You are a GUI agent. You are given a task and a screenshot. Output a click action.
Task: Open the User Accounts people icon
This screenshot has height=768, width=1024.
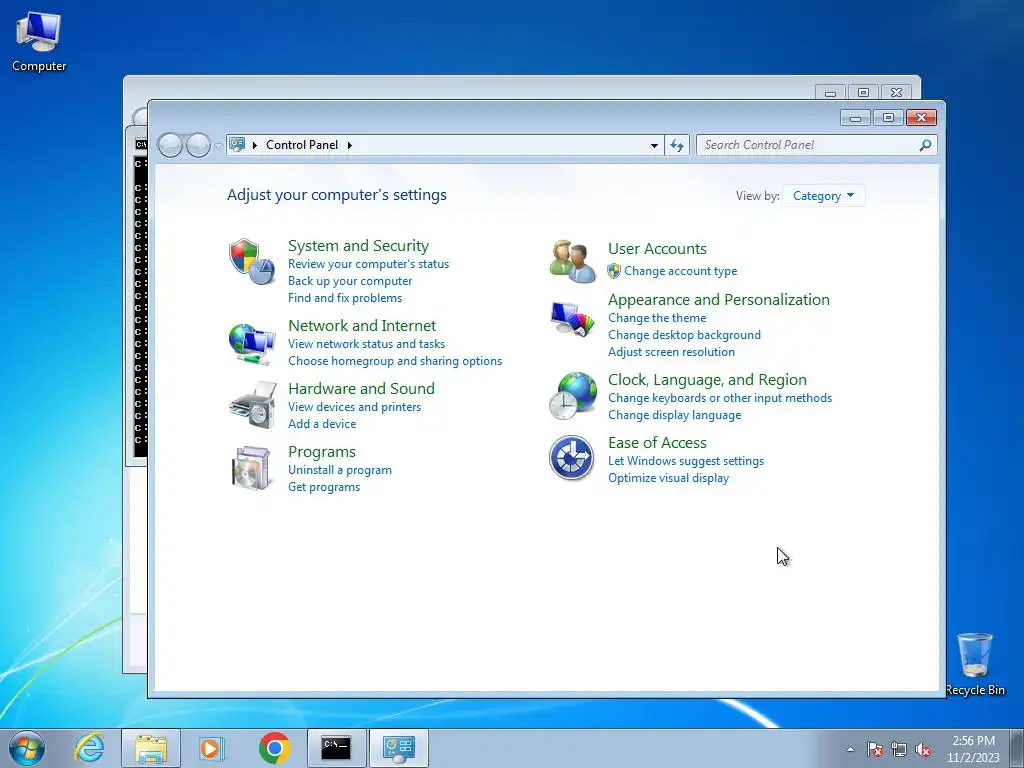pos(572,261)
